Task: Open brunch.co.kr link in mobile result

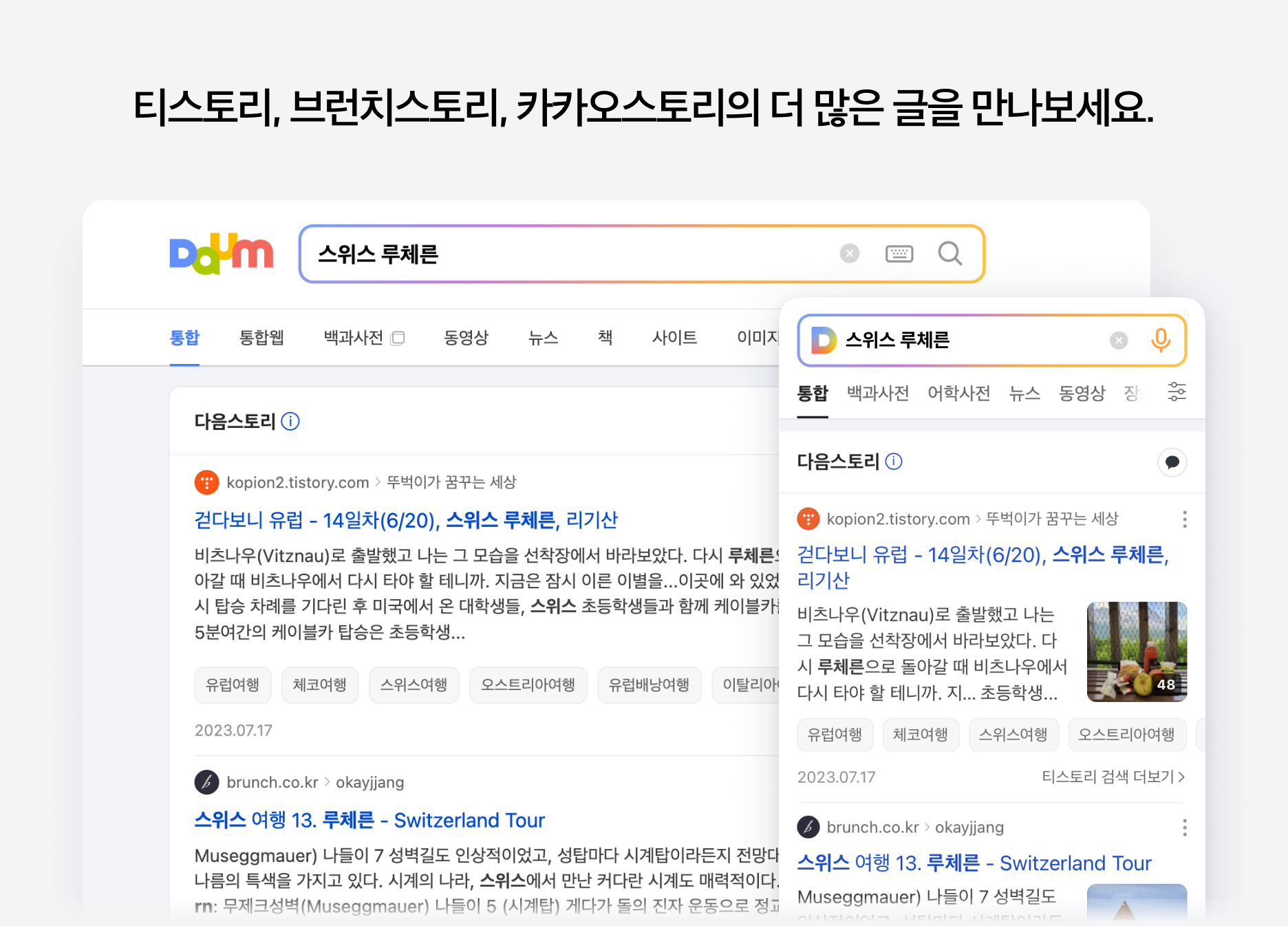Action: point(873,827)
